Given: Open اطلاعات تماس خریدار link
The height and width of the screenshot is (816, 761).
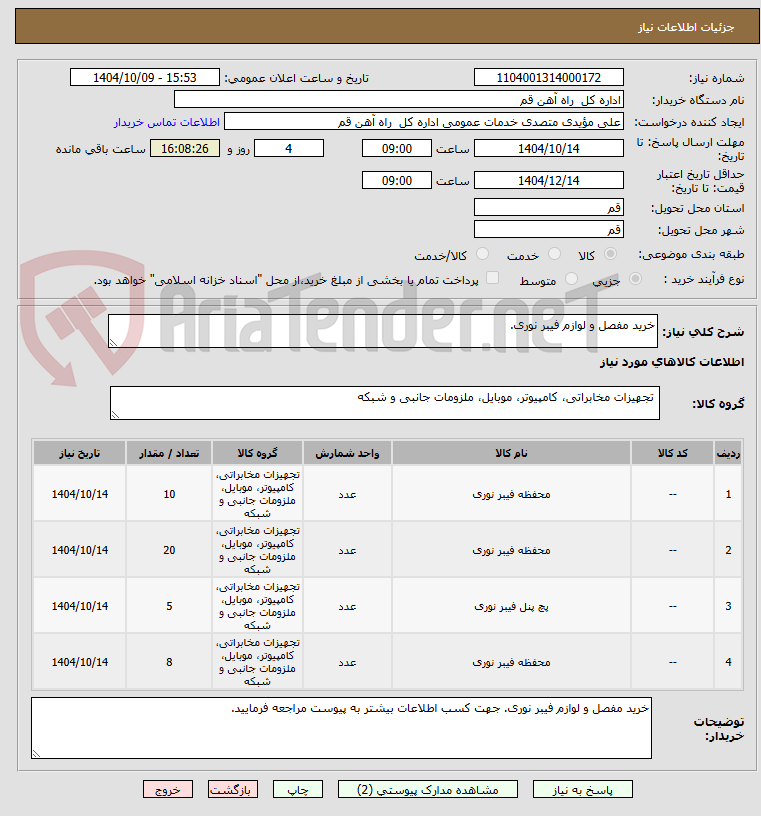Looking at the screenshot, I should point(167,122).
